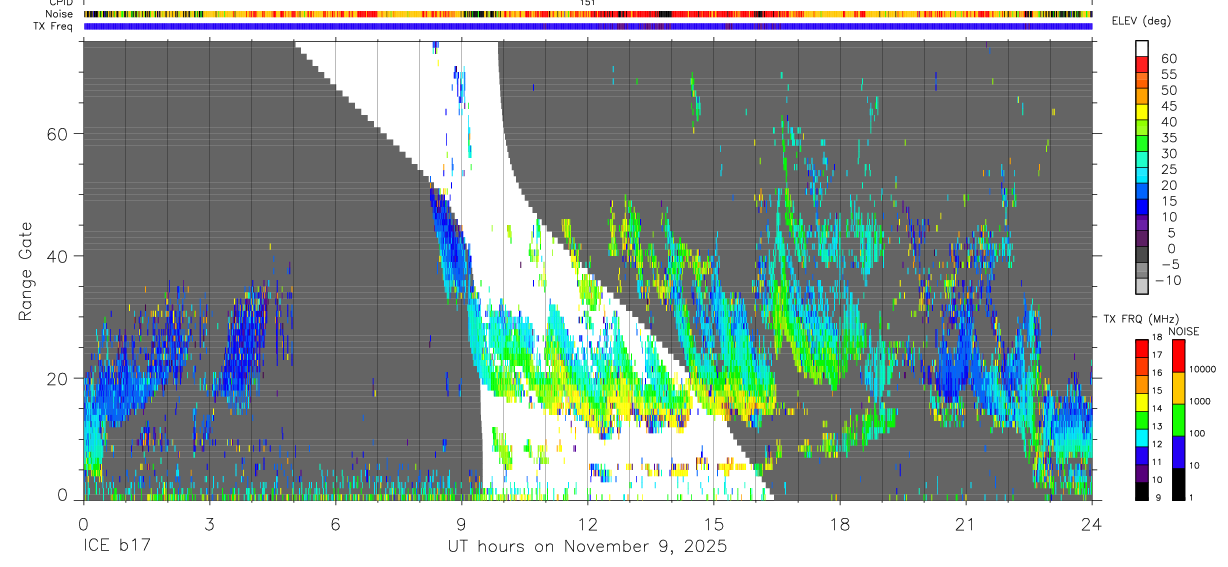Screen dimensions: 1228x567
Task: Click the '20' tick label on Range Gate axis
Action: [x=57, y=378]
